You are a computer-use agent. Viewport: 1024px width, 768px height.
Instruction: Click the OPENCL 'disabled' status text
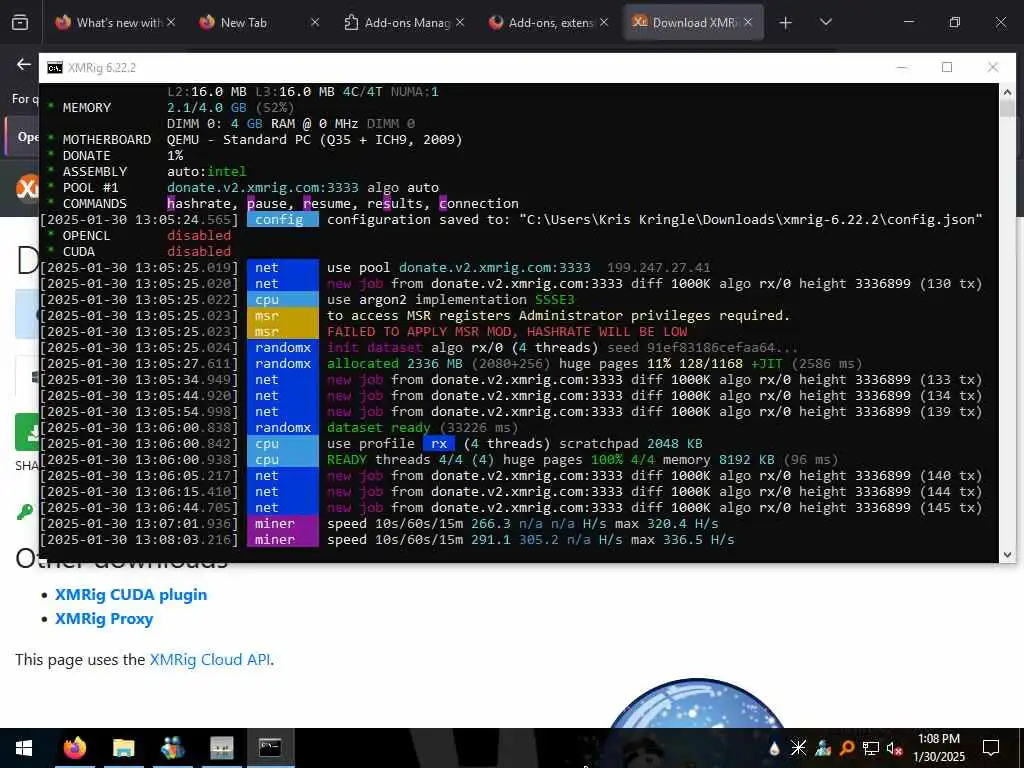[199, 236]
